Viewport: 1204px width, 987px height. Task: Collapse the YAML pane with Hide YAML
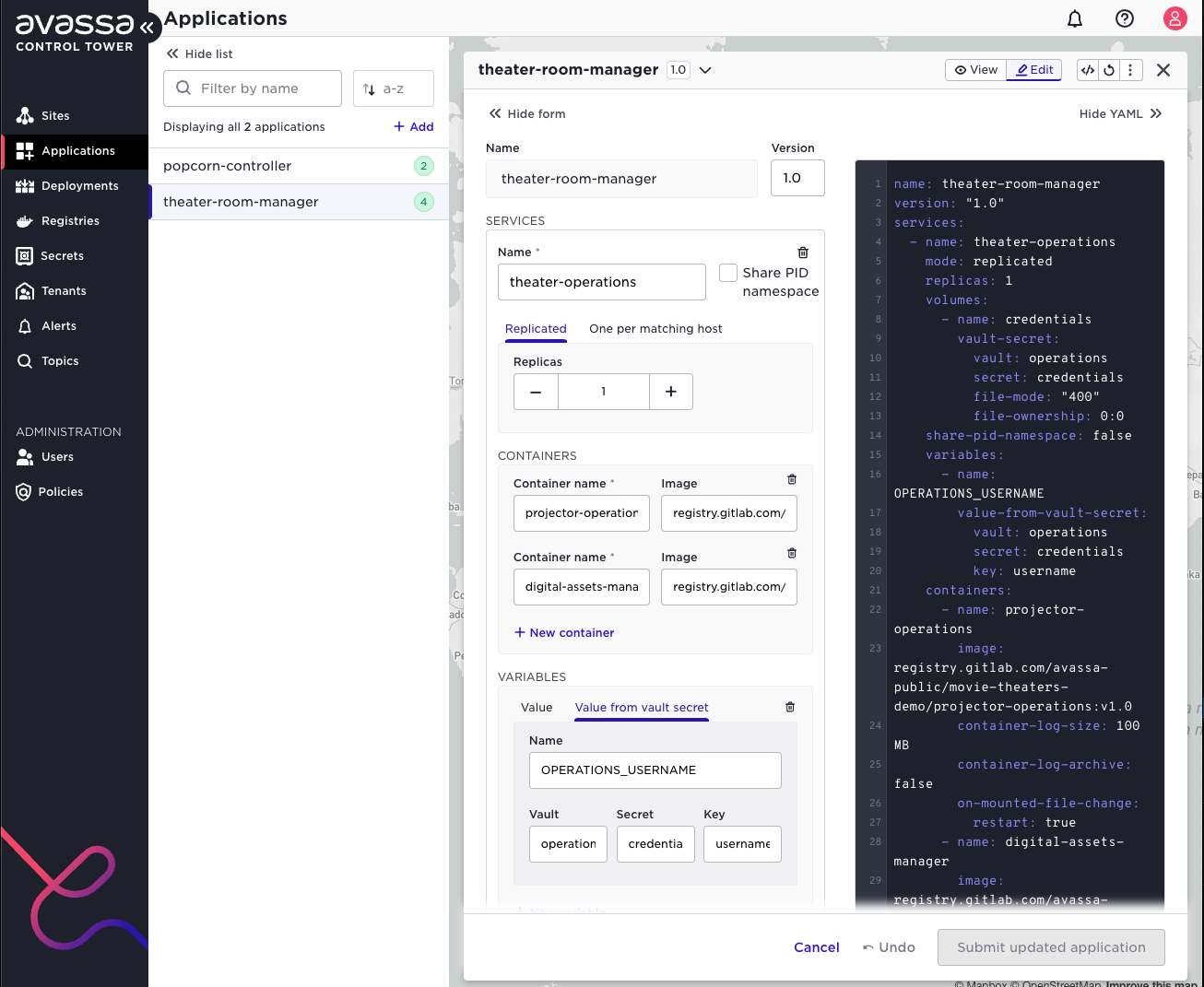coord(1121,114)
